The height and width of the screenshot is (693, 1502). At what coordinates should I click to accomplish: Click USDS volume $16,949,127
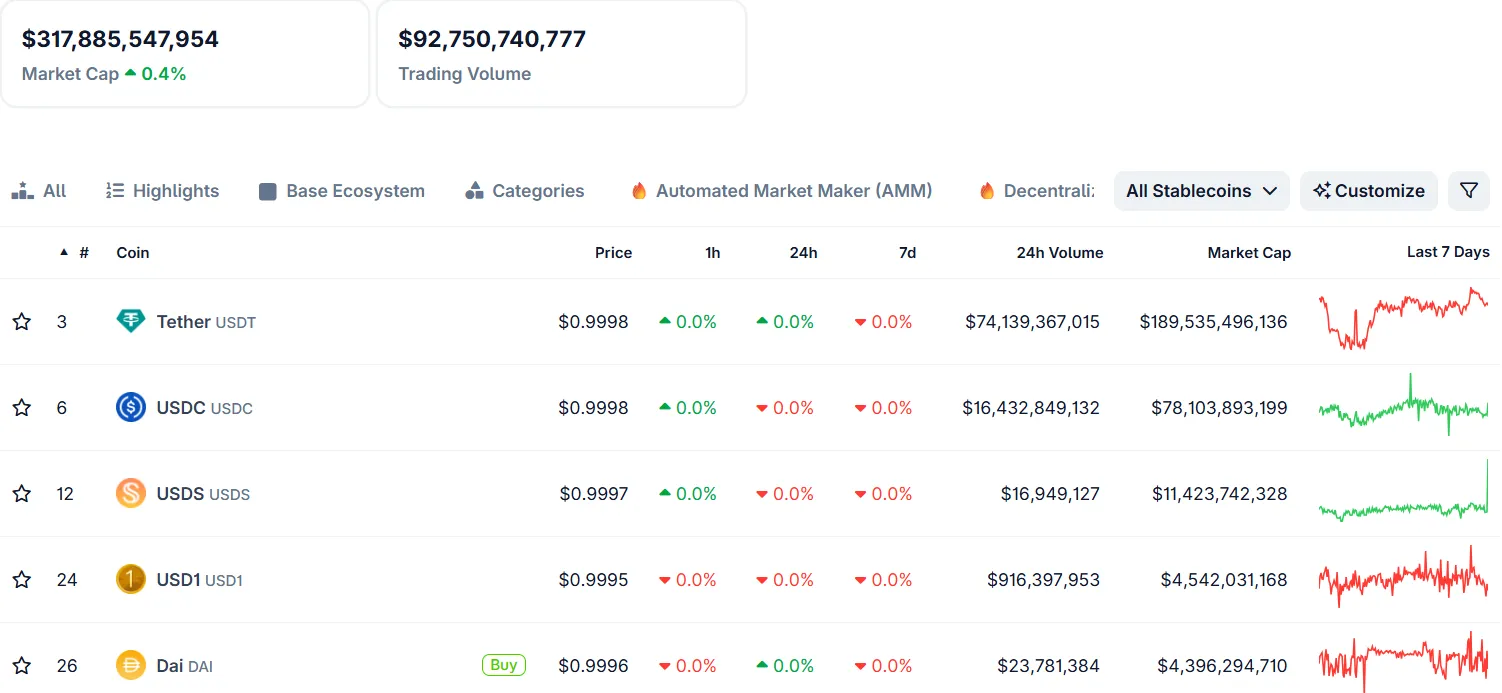1050,494
